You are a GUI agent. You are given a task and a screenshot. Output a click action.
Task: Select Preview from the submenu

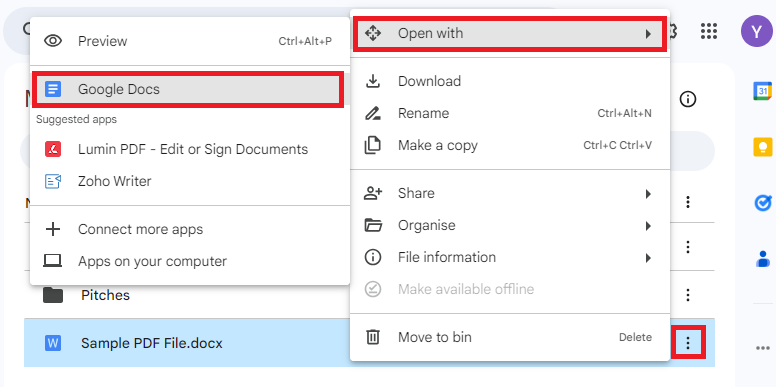(190, 41)
